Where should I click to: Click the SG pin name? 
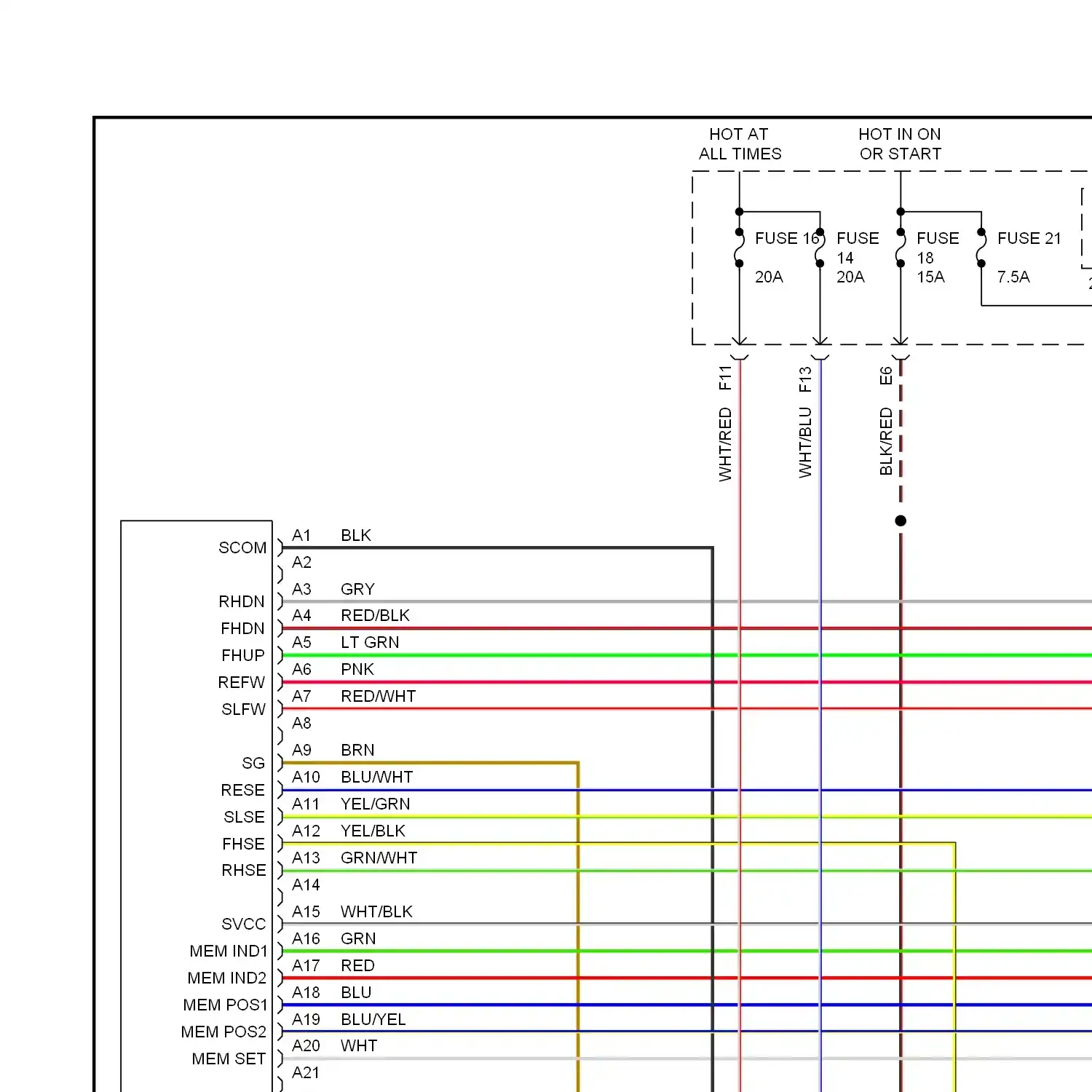[x=253, y=763]
